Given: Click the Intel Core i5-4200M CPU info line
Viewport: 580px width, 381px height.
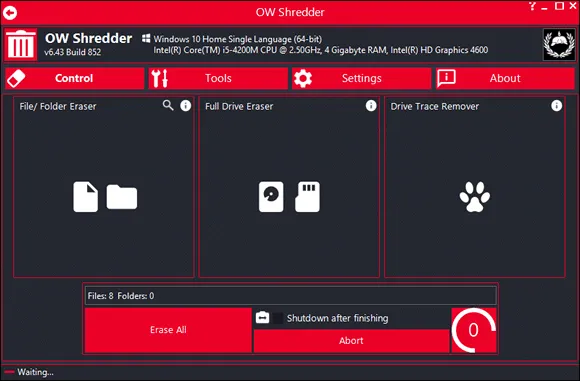Looking at the screenshot, I should 321,50.
